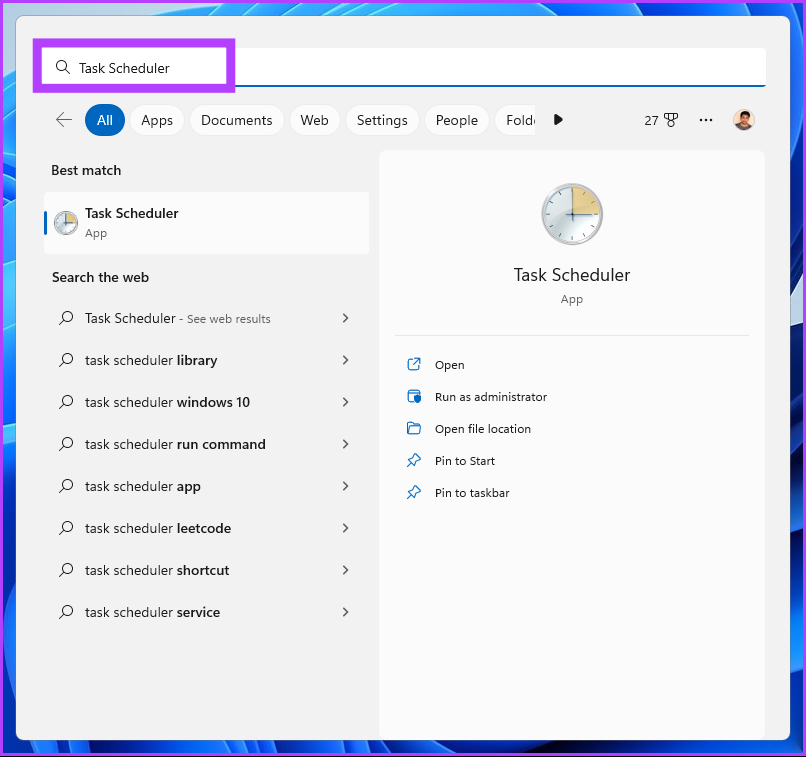Click search icon beside task scheduler app
This screenshot has width=806, height=757.
tap(66, 486)
